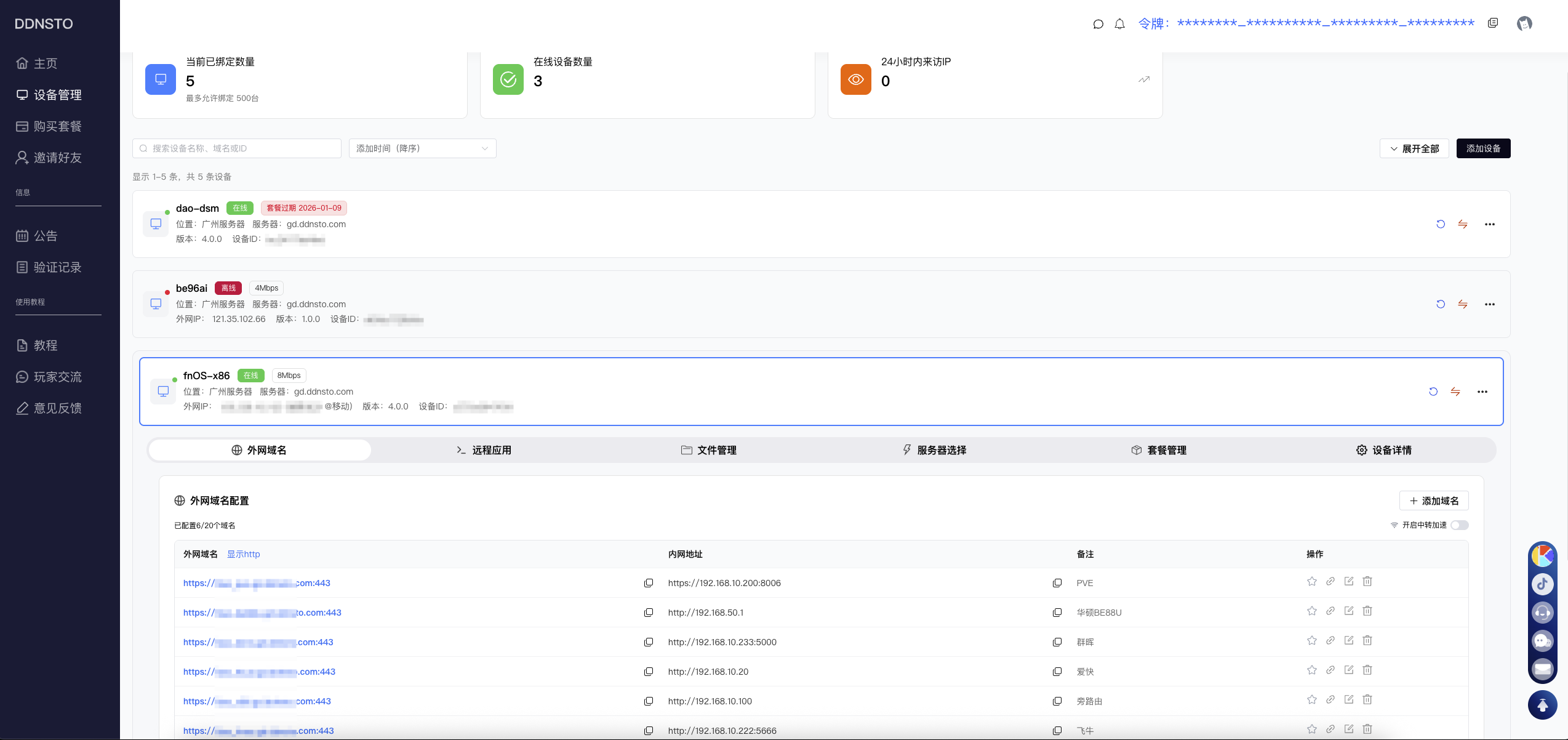Image resolution: width=1568 pixels, height=740 pixels.
Task: Open the 爱快 external domain link
Action: (x=259, y=672)
